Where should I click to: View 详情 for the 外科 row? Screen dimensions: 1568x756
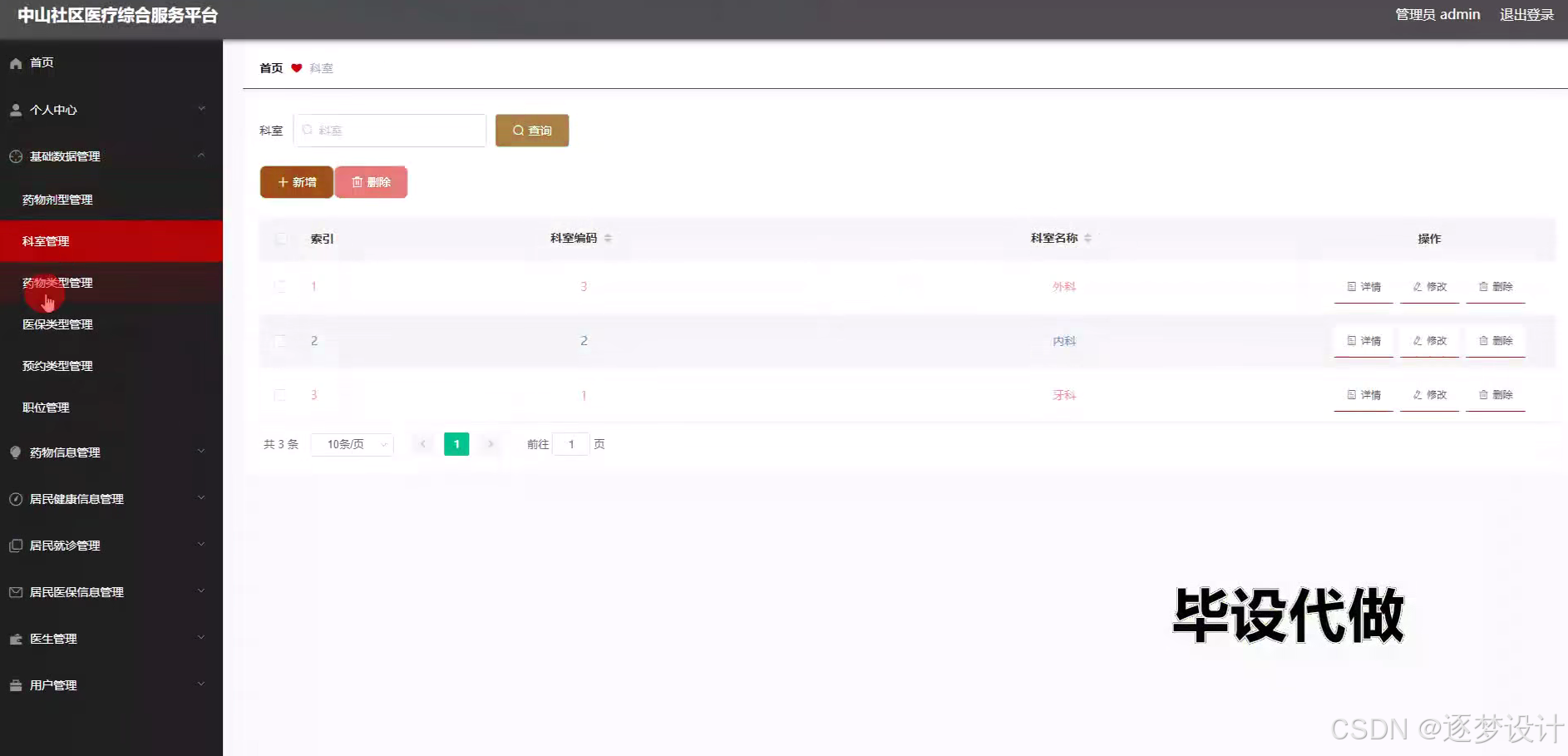coord(1363,287)
